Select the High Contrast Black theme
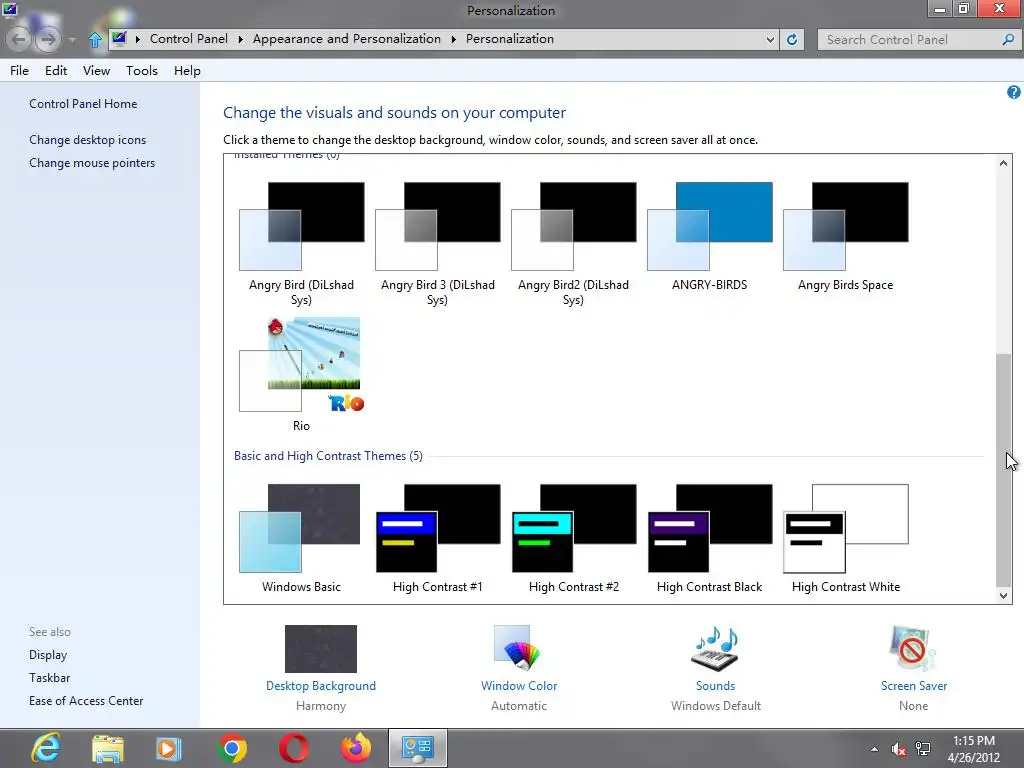 (x=709, y=538)
